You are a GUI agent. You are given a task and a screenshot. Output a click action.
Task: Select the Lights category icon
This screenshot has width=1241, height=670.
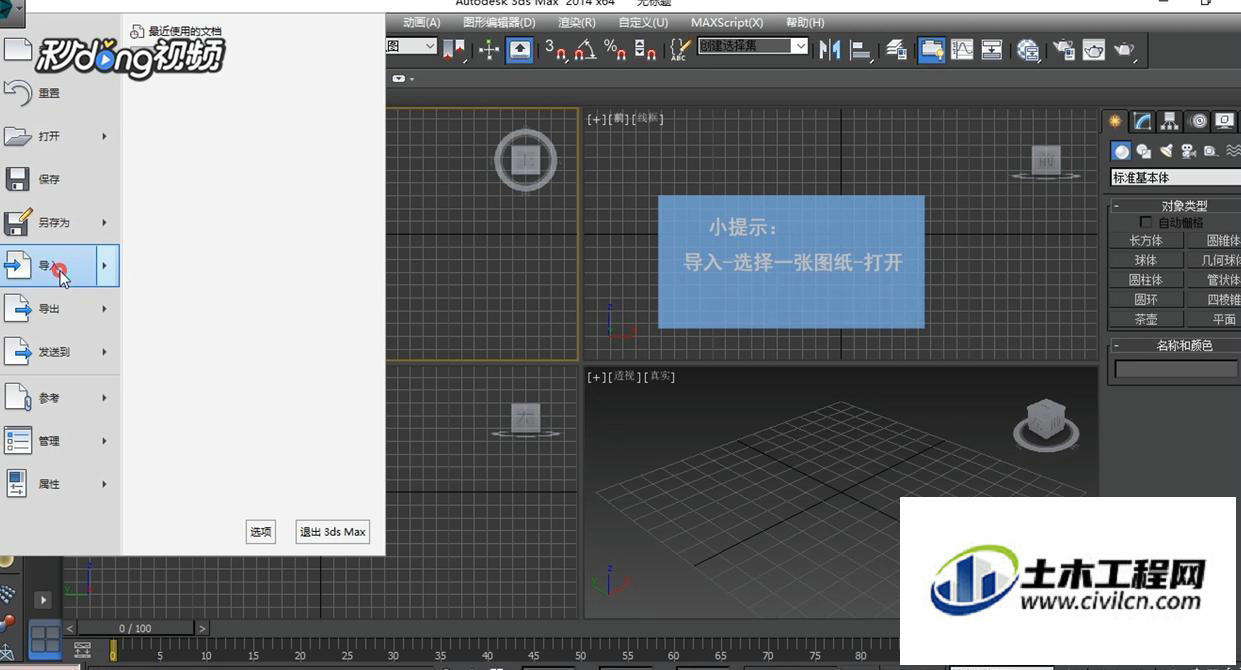click(1166, 151)
